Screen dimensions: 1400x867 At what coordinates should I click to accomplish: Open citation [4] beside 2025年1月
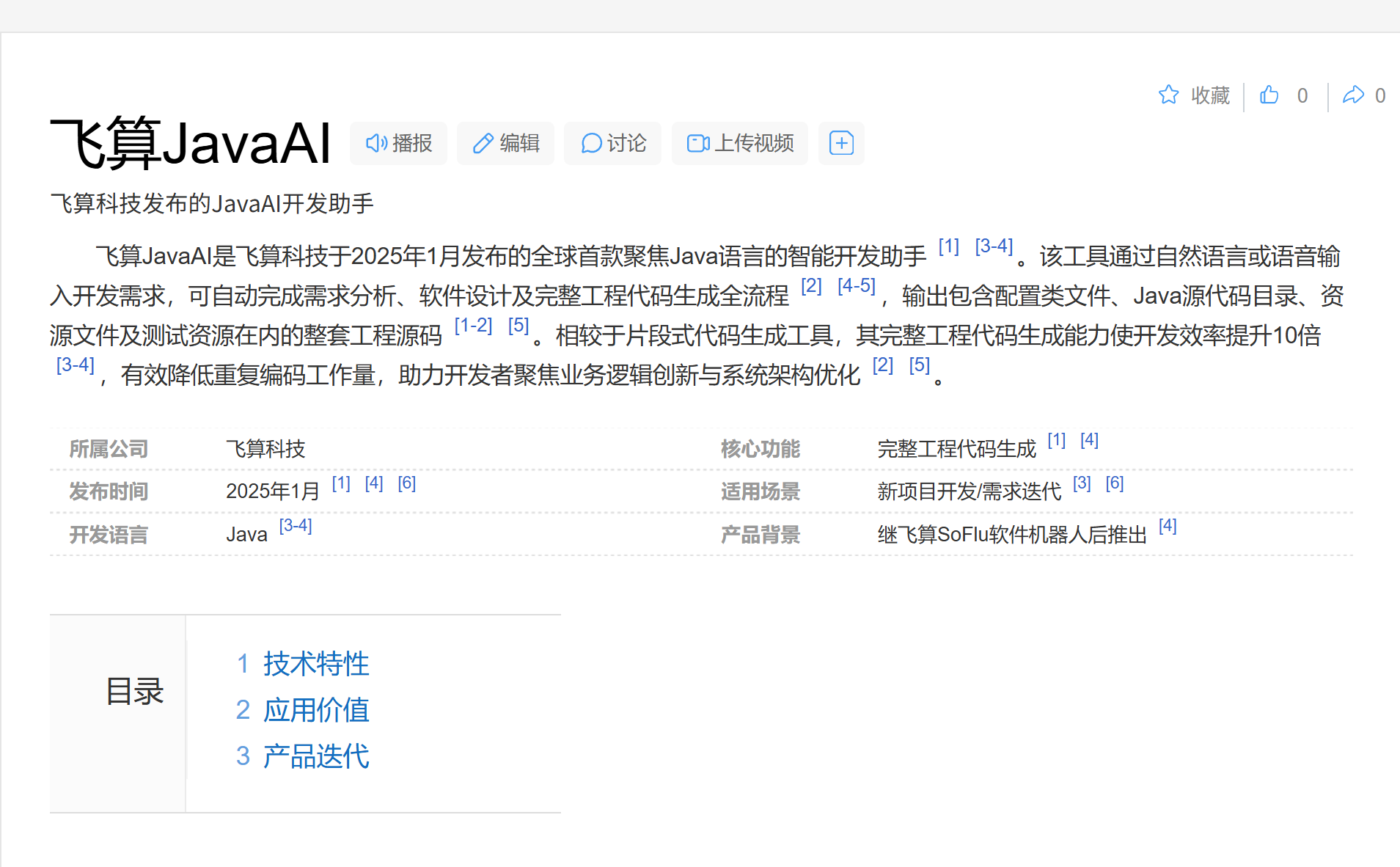coord(374,483)
